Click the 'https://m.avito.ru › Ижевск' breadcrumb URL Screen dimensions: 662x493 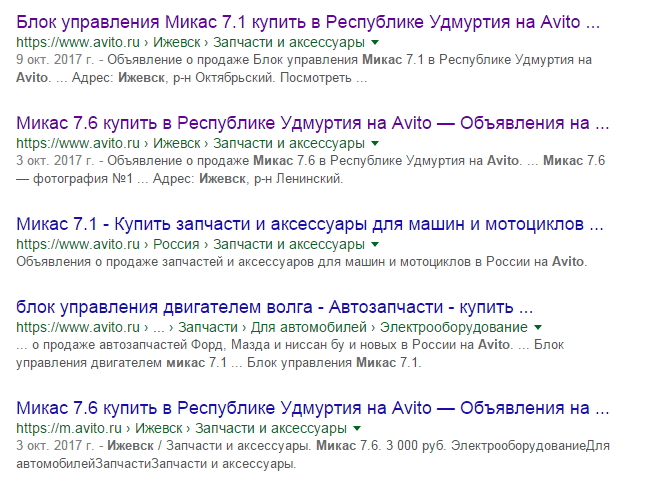[x=182, y=428]
